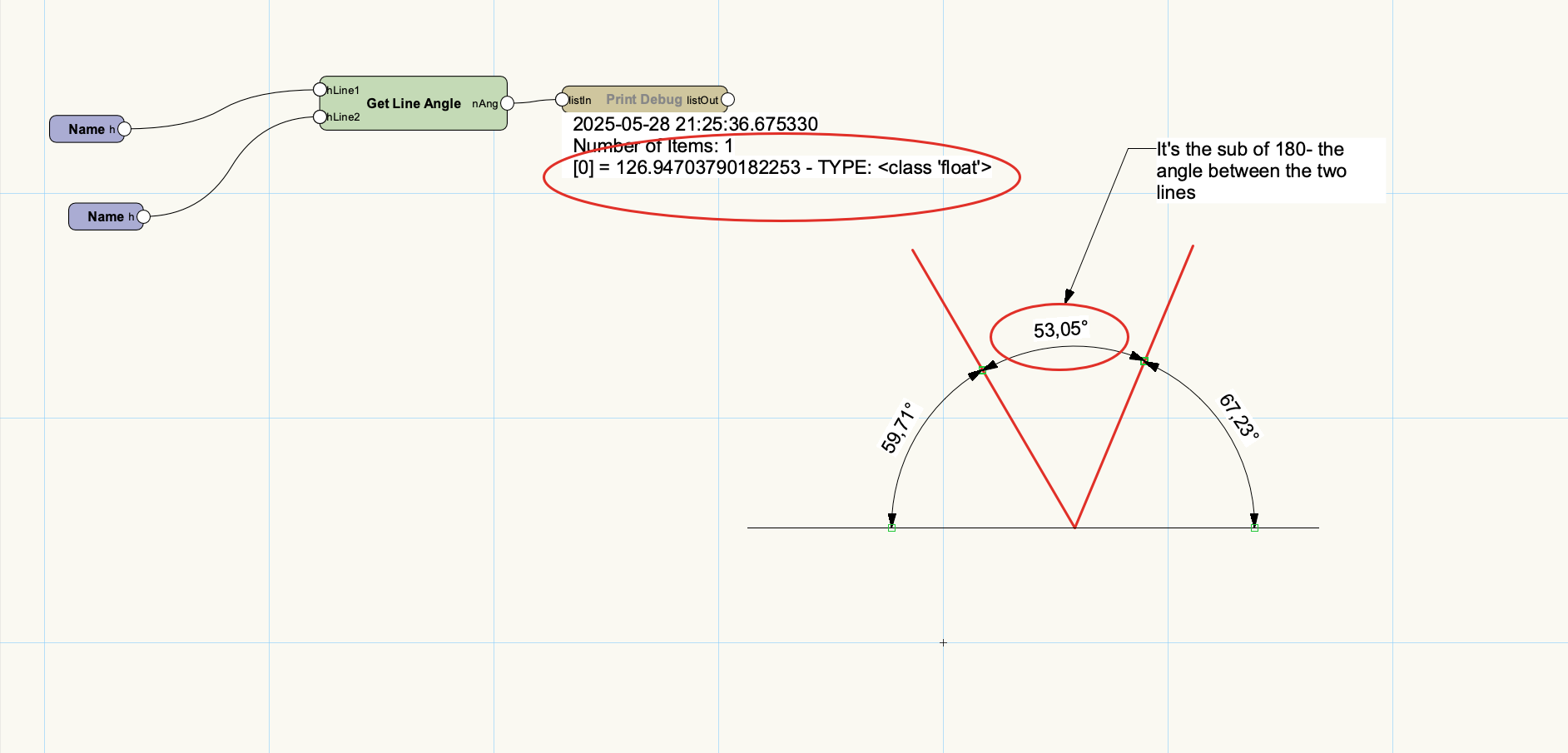Click the listOut output port

pyautogui.click(x=727, y=100)
